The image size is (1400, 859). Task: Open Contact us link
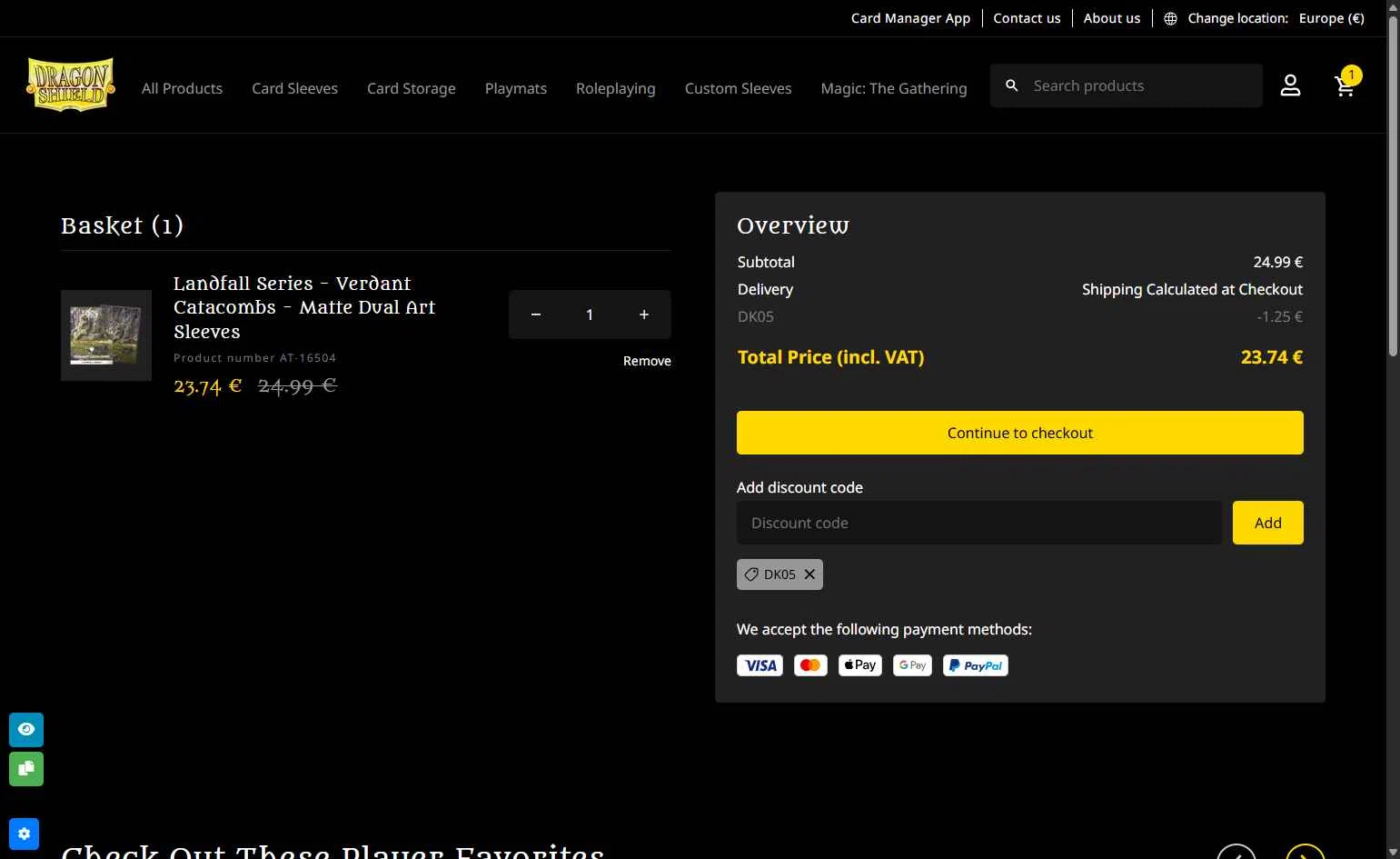pos(1027,18)
